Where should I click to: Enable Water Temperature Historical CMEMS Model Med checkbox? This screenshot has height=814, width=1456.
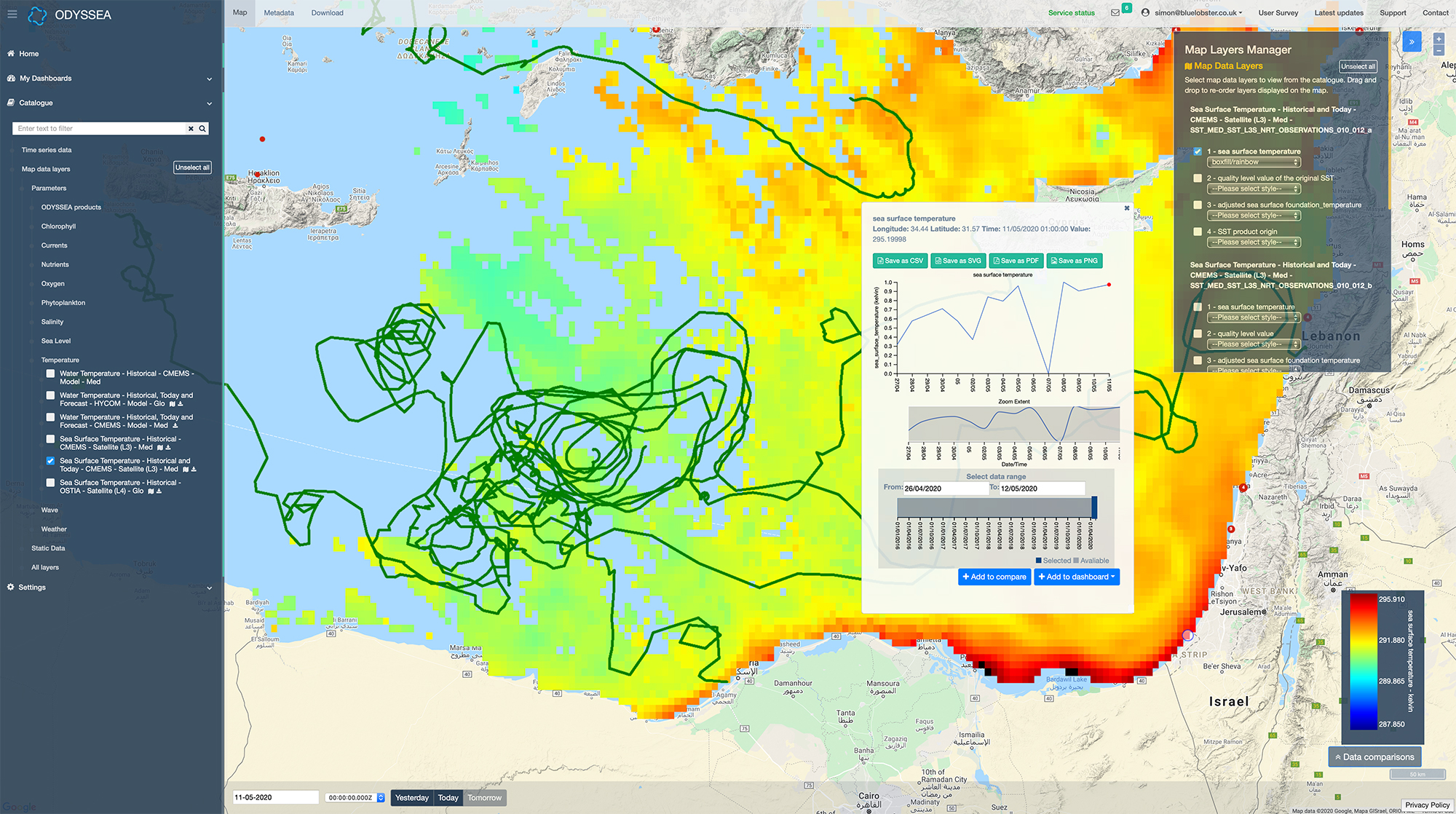pos(50,374)
